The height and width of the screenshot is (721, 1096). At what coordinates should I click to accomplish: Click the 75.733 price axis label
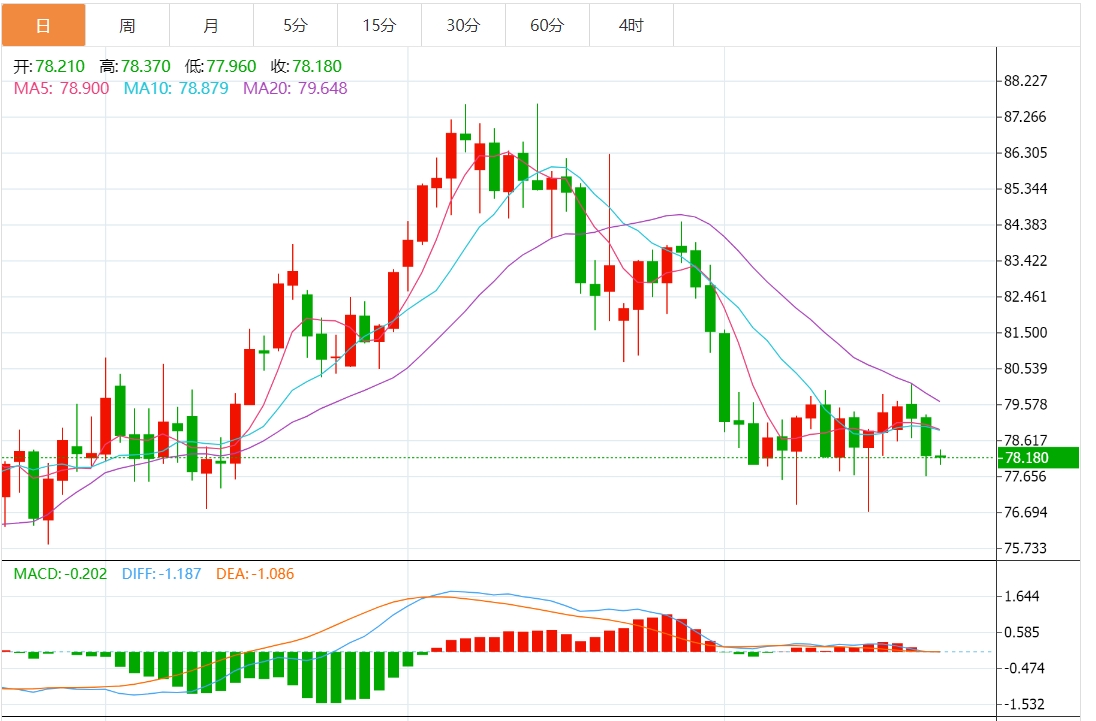click(x=1025, y=548)
